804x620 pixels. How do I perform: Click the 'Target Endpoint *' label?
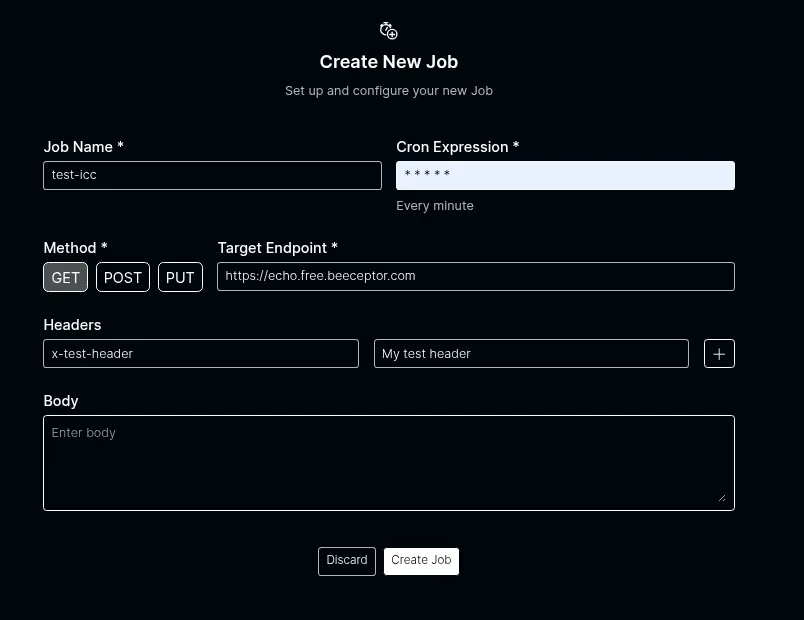pyautogui.click(x=277, y=248)
